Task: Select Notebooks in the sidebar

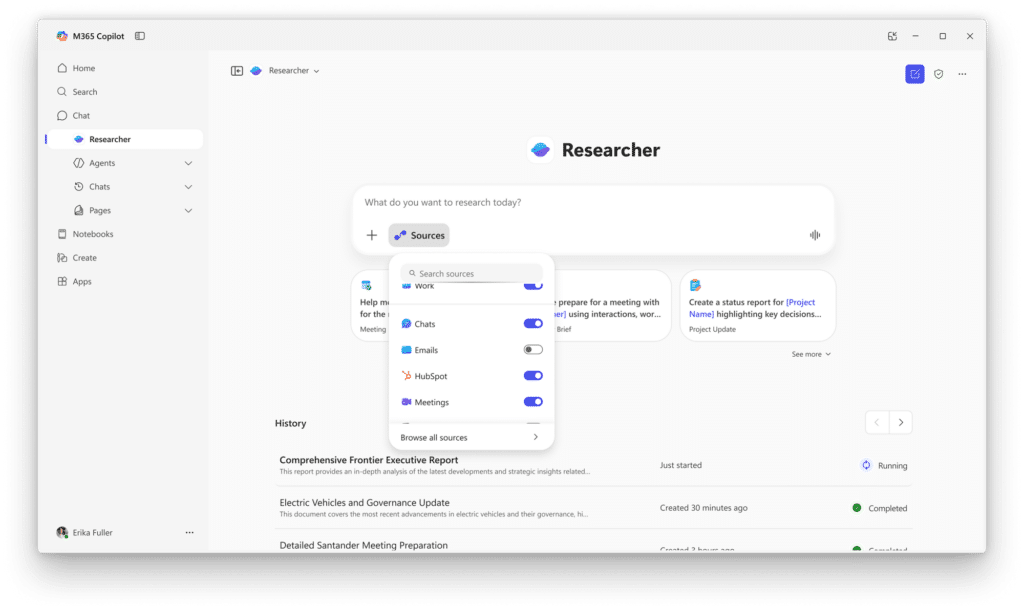Action: (88, 233)
